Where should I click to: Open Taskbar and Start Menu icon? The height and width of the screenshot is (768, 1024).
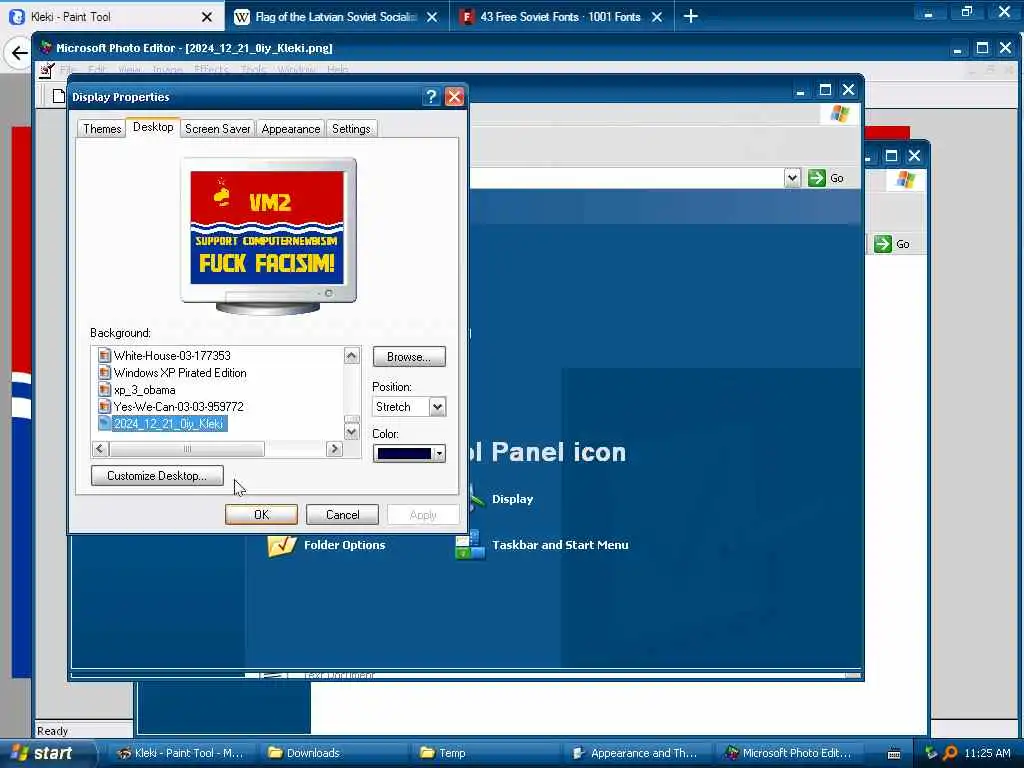[x=542, y=545]
